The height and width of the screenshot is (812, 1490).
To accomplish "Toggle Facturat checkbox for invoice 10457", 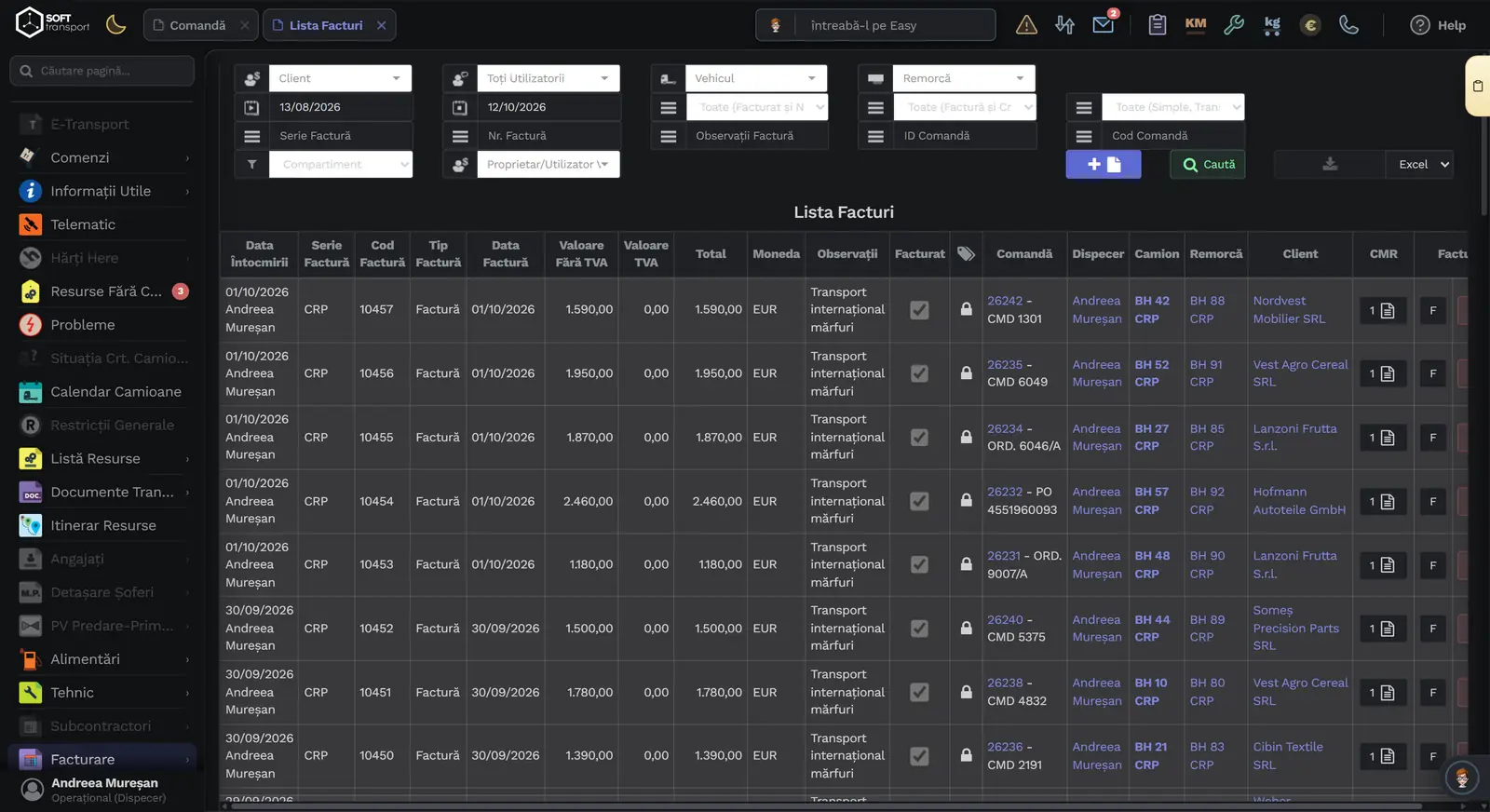I will pyautogui.click(x=919, y=310).
